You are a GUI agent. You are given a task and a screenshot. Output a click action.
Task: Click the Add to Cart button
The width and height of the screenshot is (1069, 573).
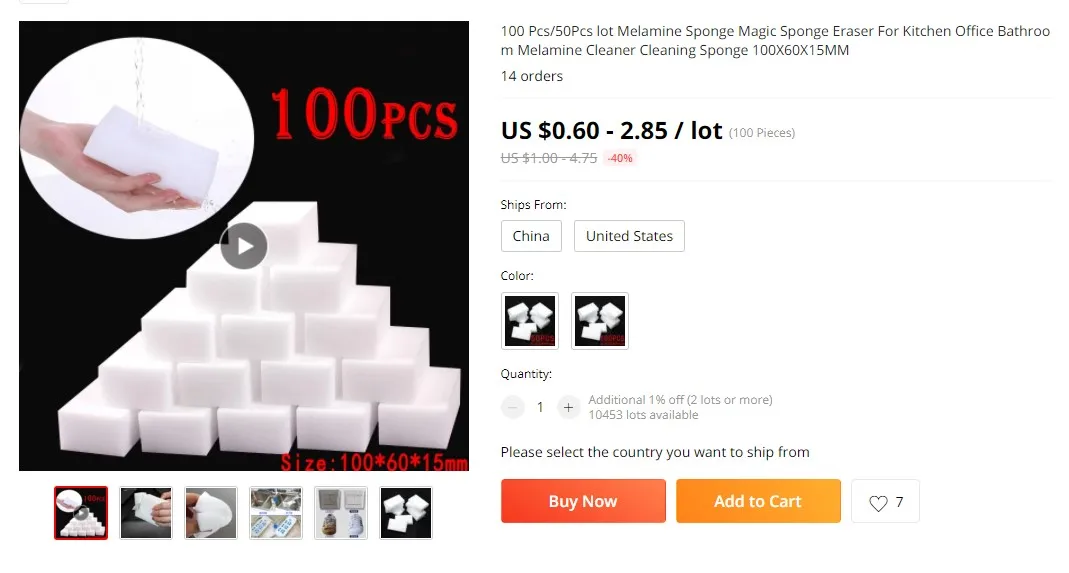tap(758, 501)
